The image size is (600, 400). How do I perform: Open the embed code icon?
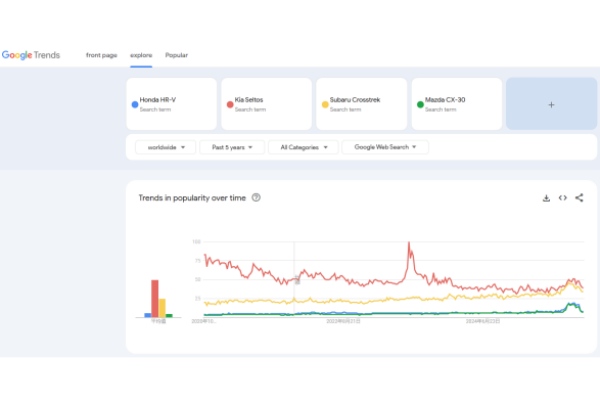[562, 198]
